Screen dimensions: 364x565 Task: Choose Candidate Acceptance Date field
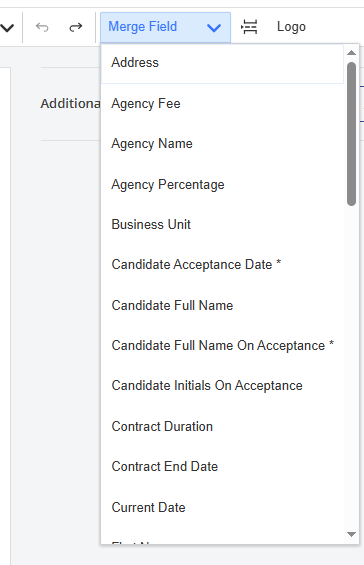222,265
